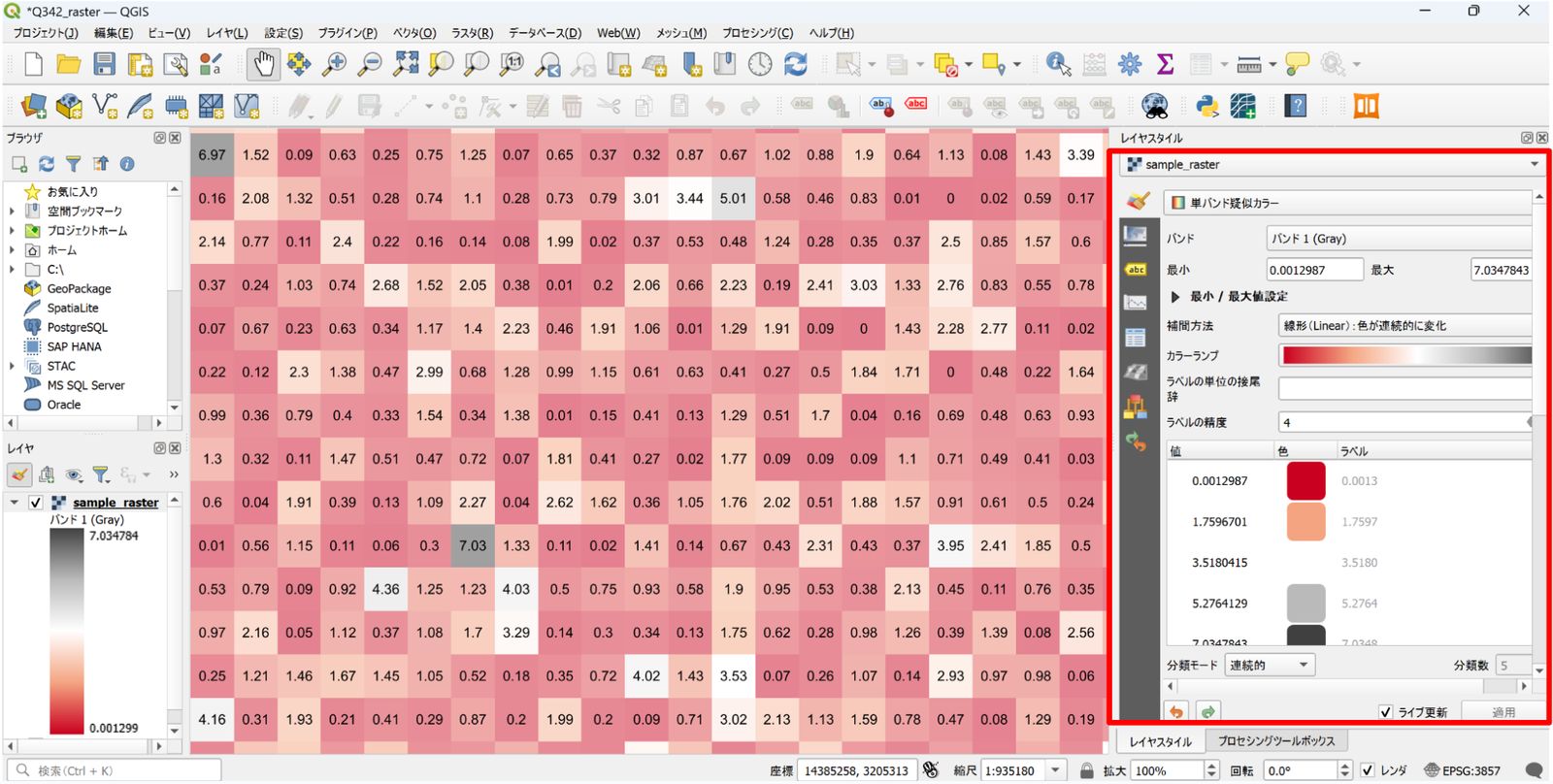The image size is (1553, 784).
Task: Toggle the scale lock icon in status bar
Action: pyautogui.click(x=1087, y=770)
